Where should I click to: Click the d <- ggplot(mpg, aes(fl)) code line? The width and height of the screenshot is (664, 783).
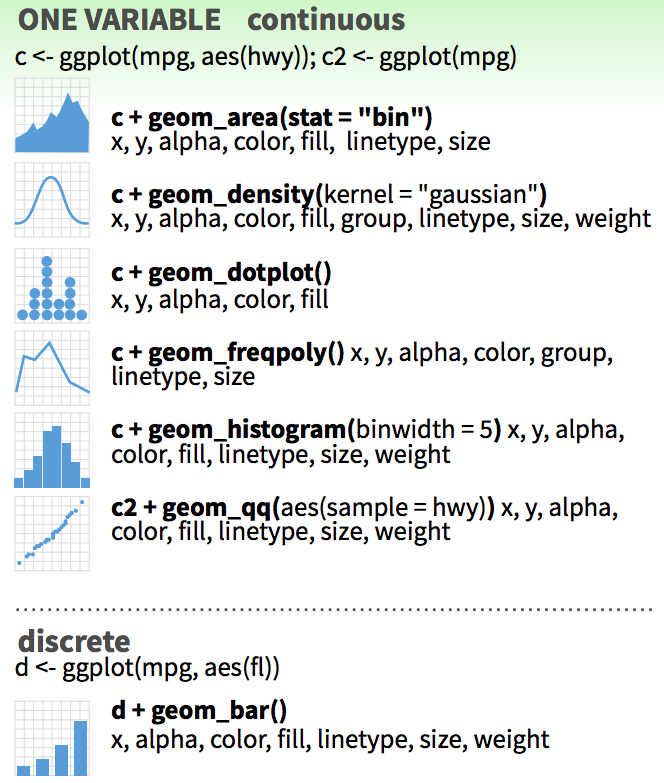pos(148,666)
